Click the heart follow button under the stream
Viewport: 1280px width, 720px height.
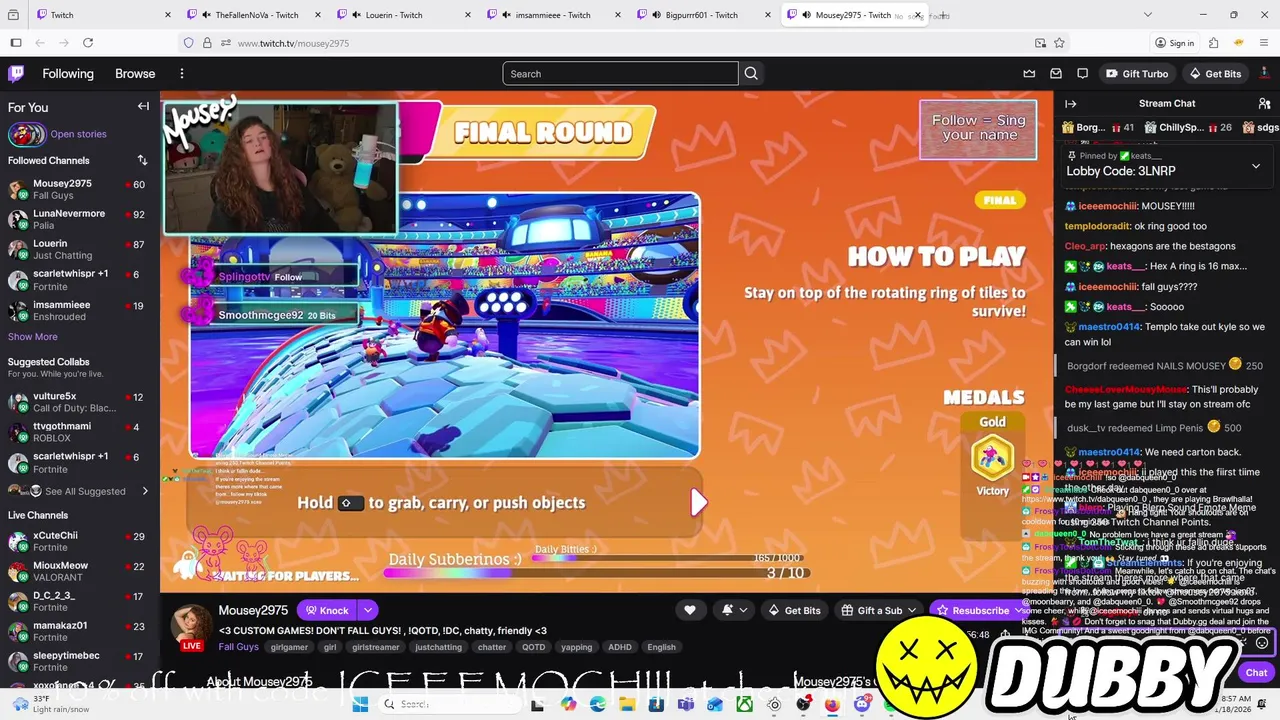point(689,610)
